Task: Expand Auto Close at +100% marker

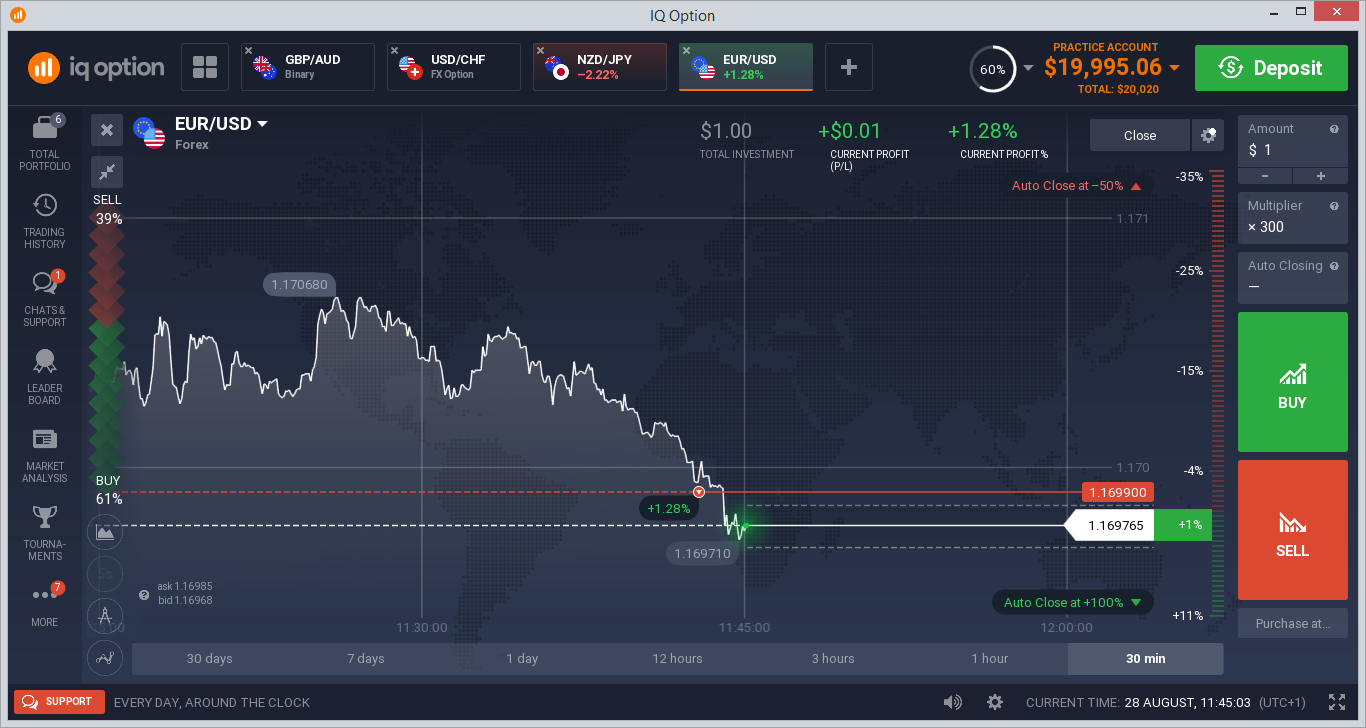Action: [1073, 603]
